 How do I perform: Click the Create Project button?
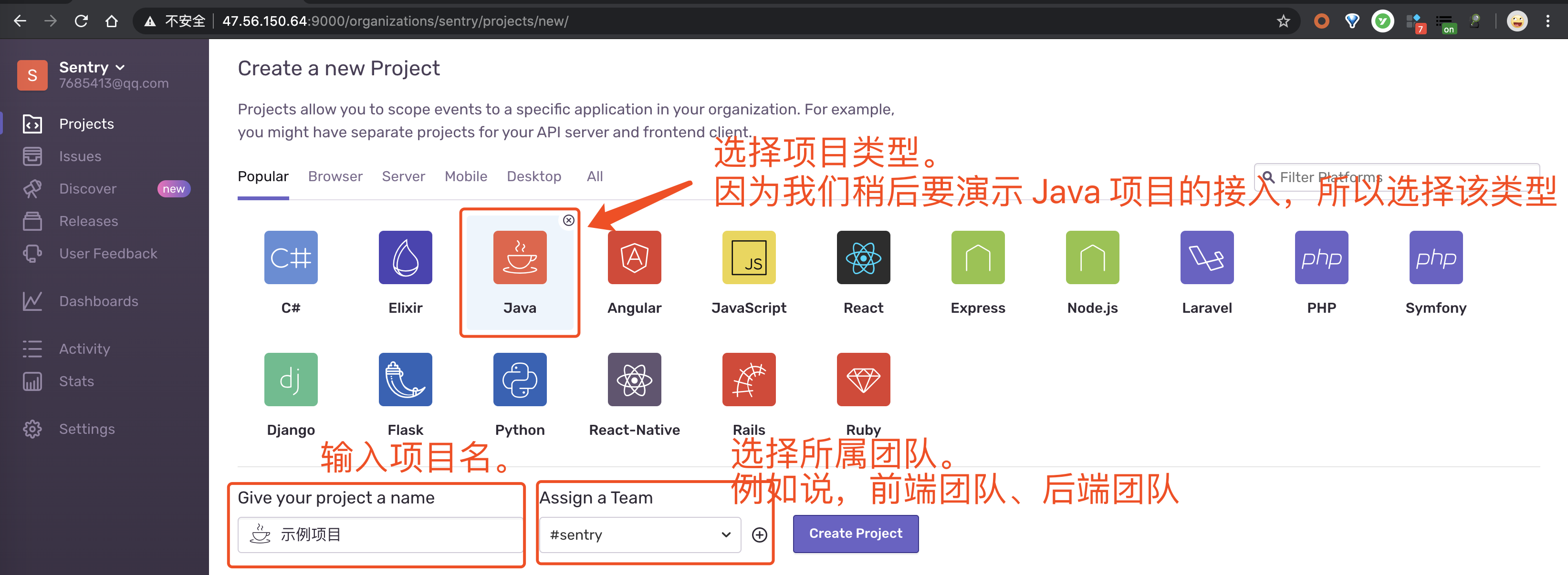[x=855, y=533]
